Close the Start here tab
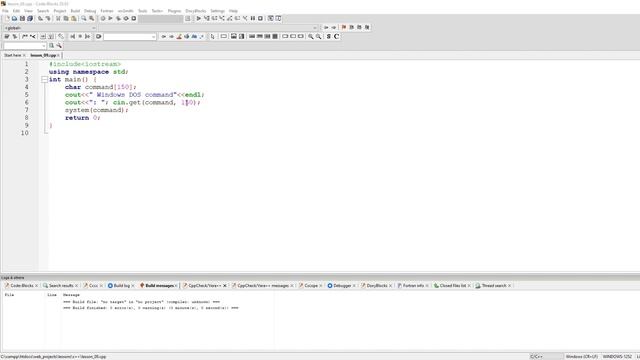640x360 pixels. [24, 55]
